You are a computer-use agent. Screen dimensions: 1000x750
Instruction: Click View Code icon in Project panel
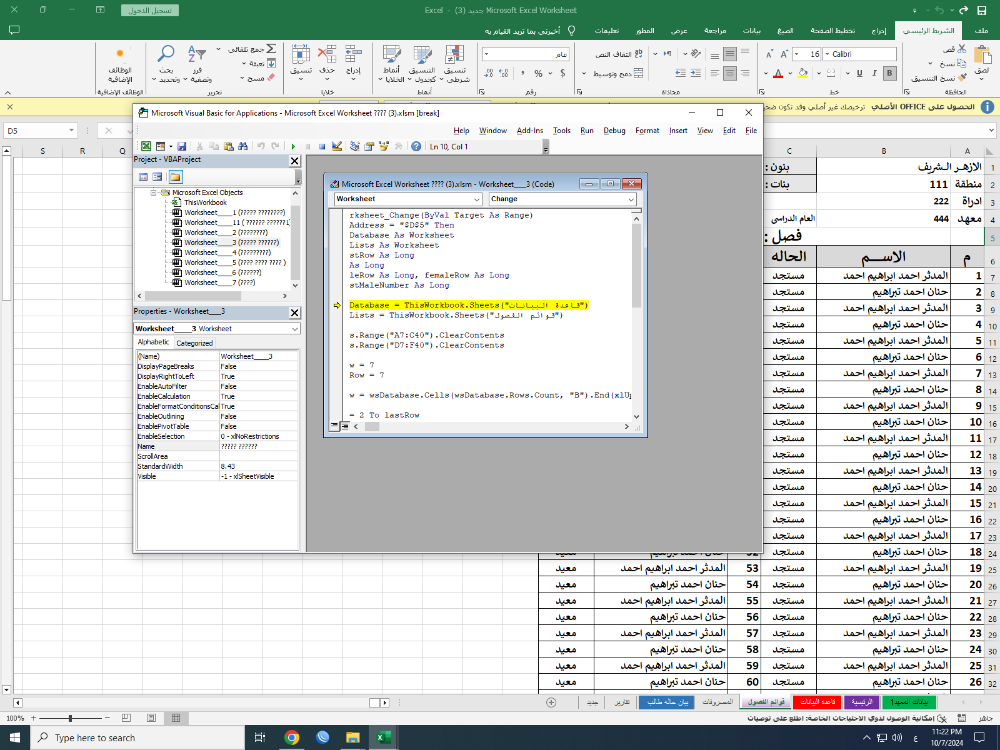(143, 177)
